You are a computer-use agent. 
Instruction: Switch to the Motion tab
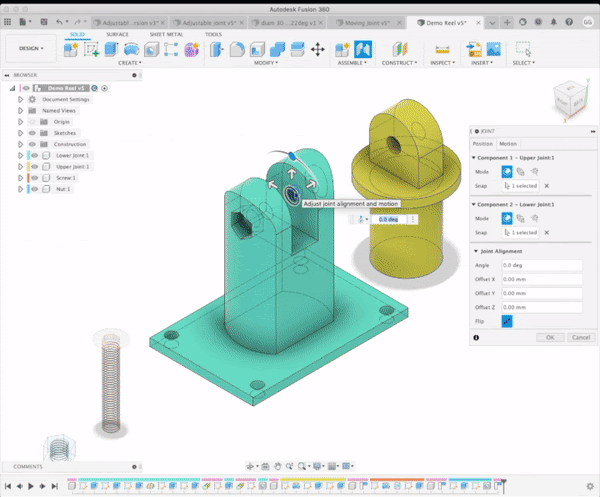[x=508, y=144]
